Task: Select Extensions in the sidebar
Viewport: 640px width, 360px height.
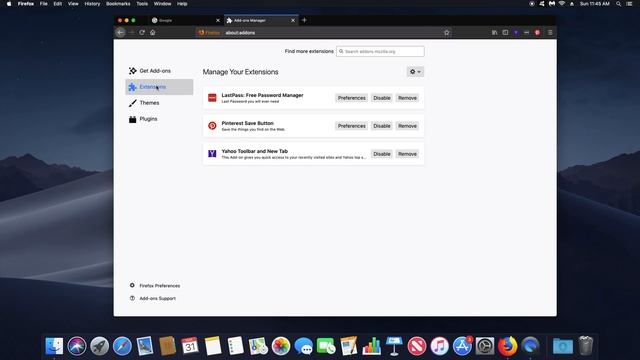Action: point(159,87)
